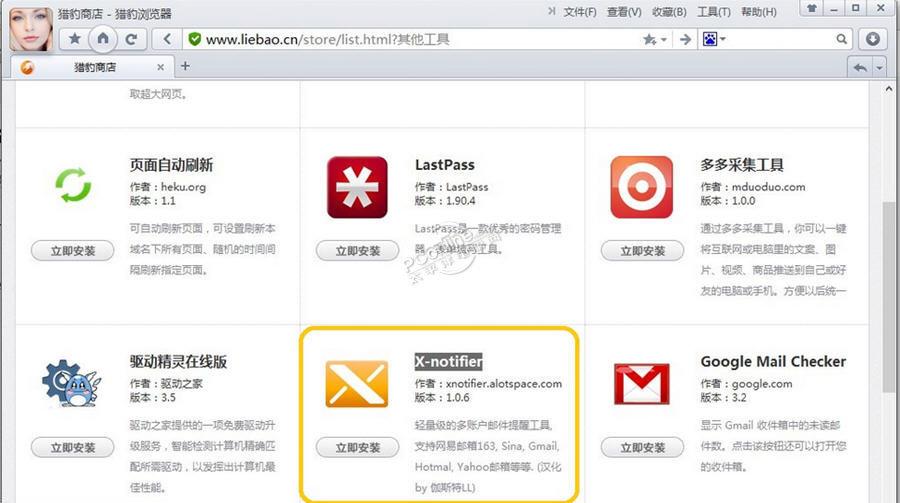Click the highlighted X-notifier title
The width and height of the screenshot is (900, 503).
448,362
